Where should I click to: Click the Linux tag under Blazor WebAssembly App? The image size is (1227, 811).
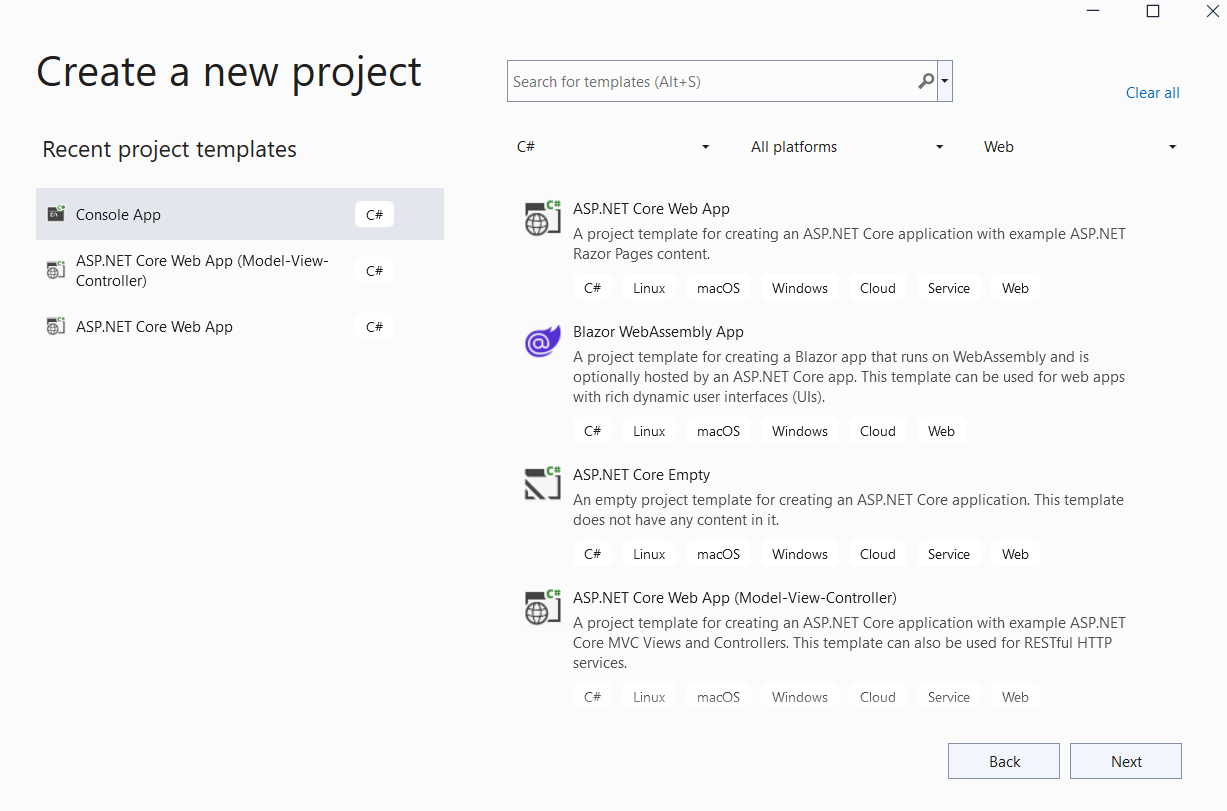tap(648, 430)
